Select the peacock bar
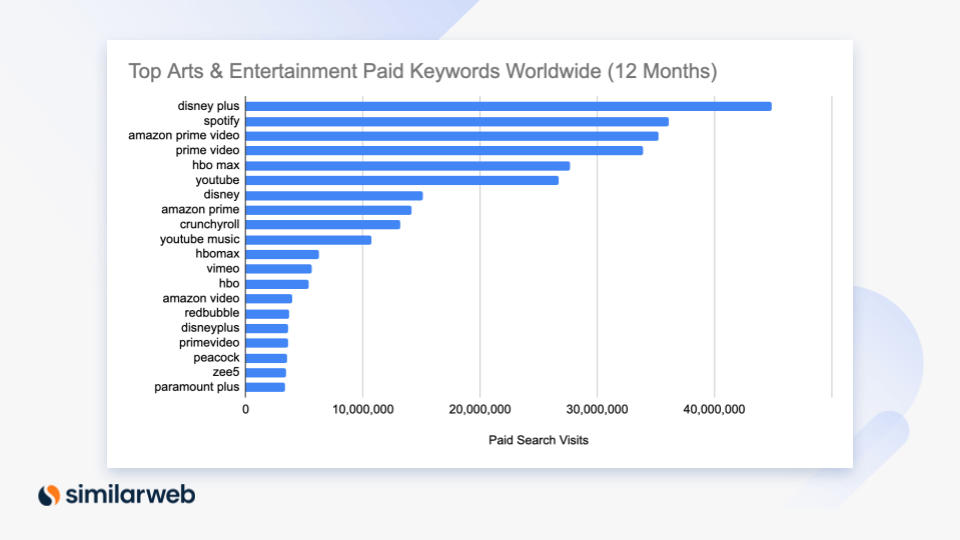 (x=266, y=358)
